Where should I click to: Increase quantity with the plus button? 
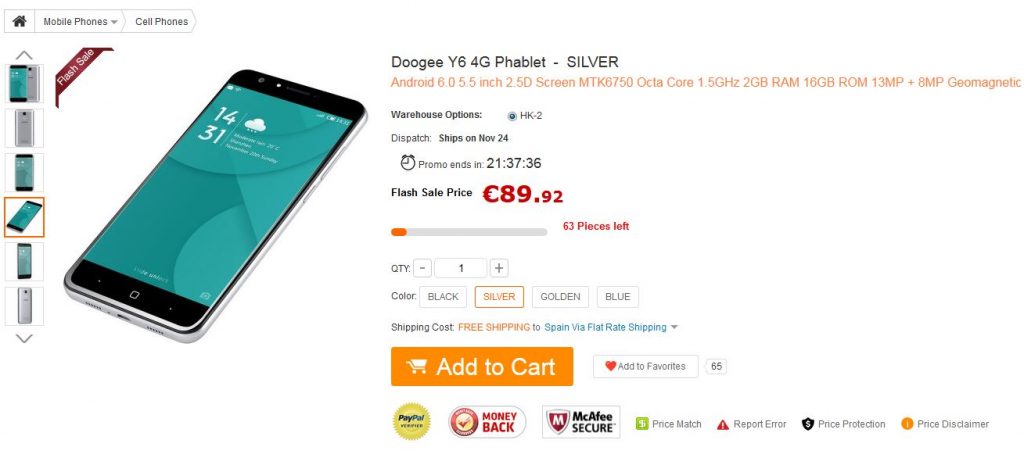[x=499, y=268]
